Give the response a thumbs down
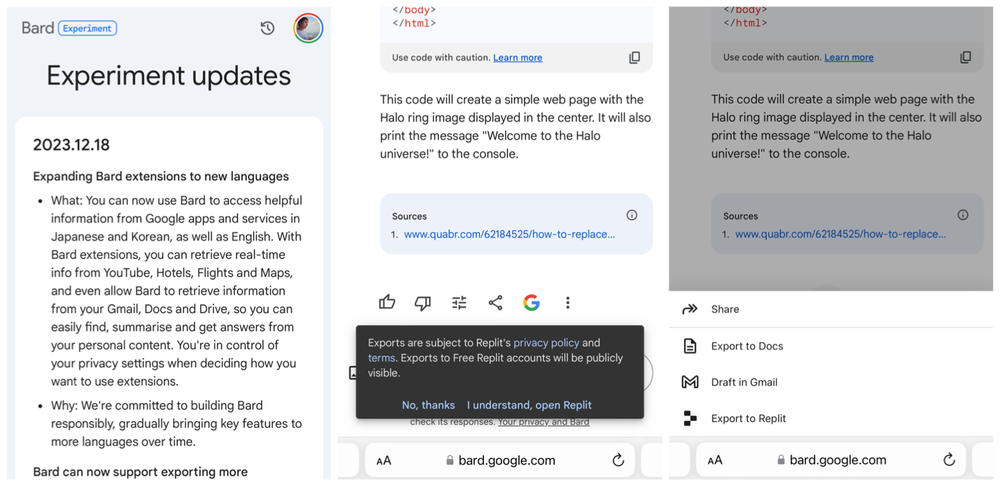This screenshot has width=1000, height=486. 423,302
